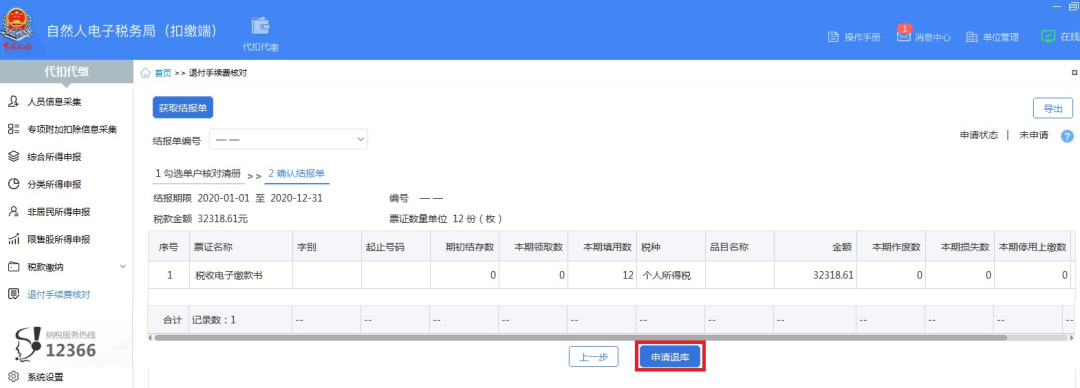Click the 获取结报单 button
Viewport: 1080px width, 388px height.
pyautogui.click(x=183, y=108)
